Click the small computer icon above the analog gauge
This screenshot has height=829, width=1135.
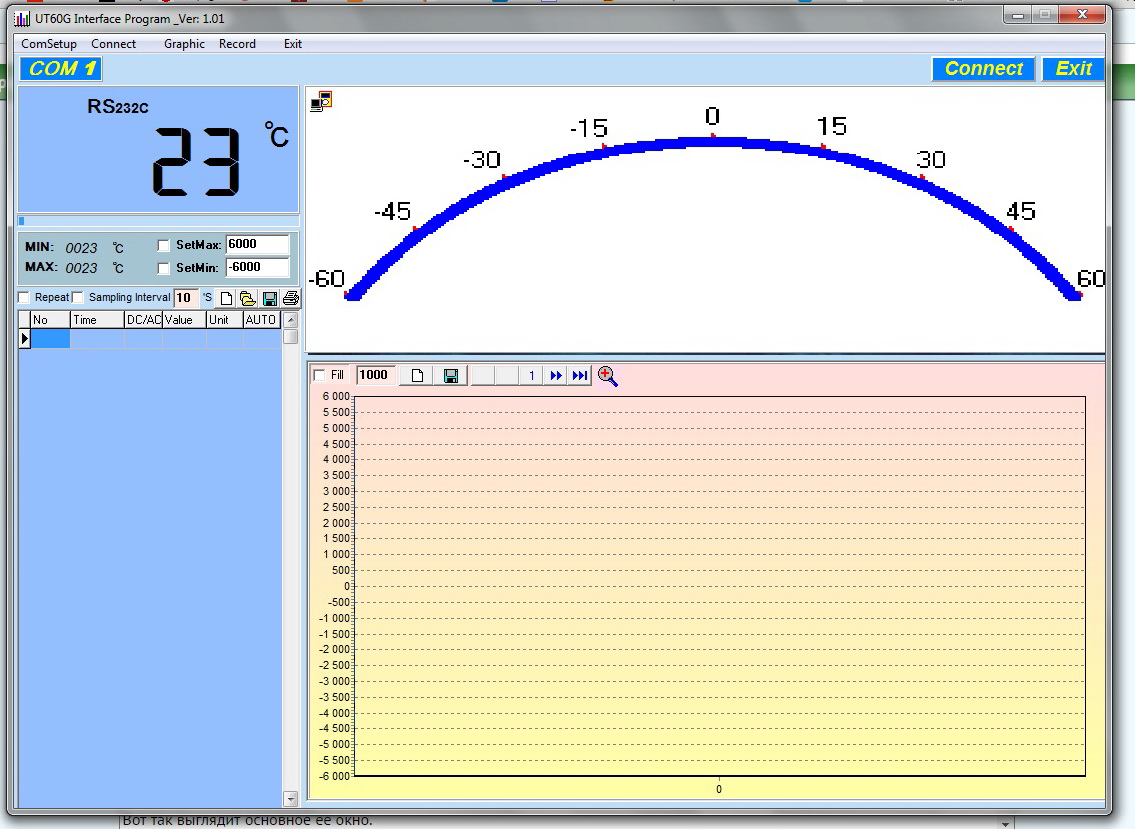pyautogui.click(x=321, y=100)
